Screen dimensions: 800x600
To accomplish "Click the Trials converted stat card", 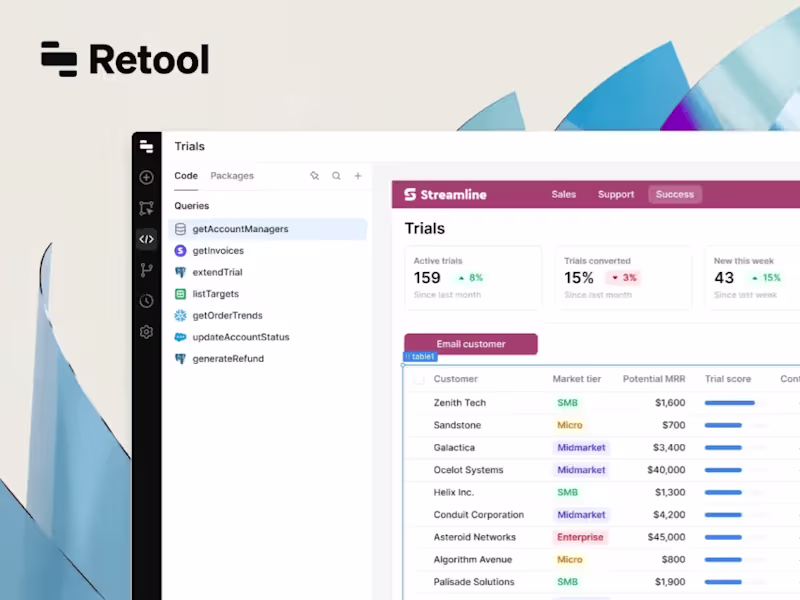I will pyautogui.click(x=623, y=278).
